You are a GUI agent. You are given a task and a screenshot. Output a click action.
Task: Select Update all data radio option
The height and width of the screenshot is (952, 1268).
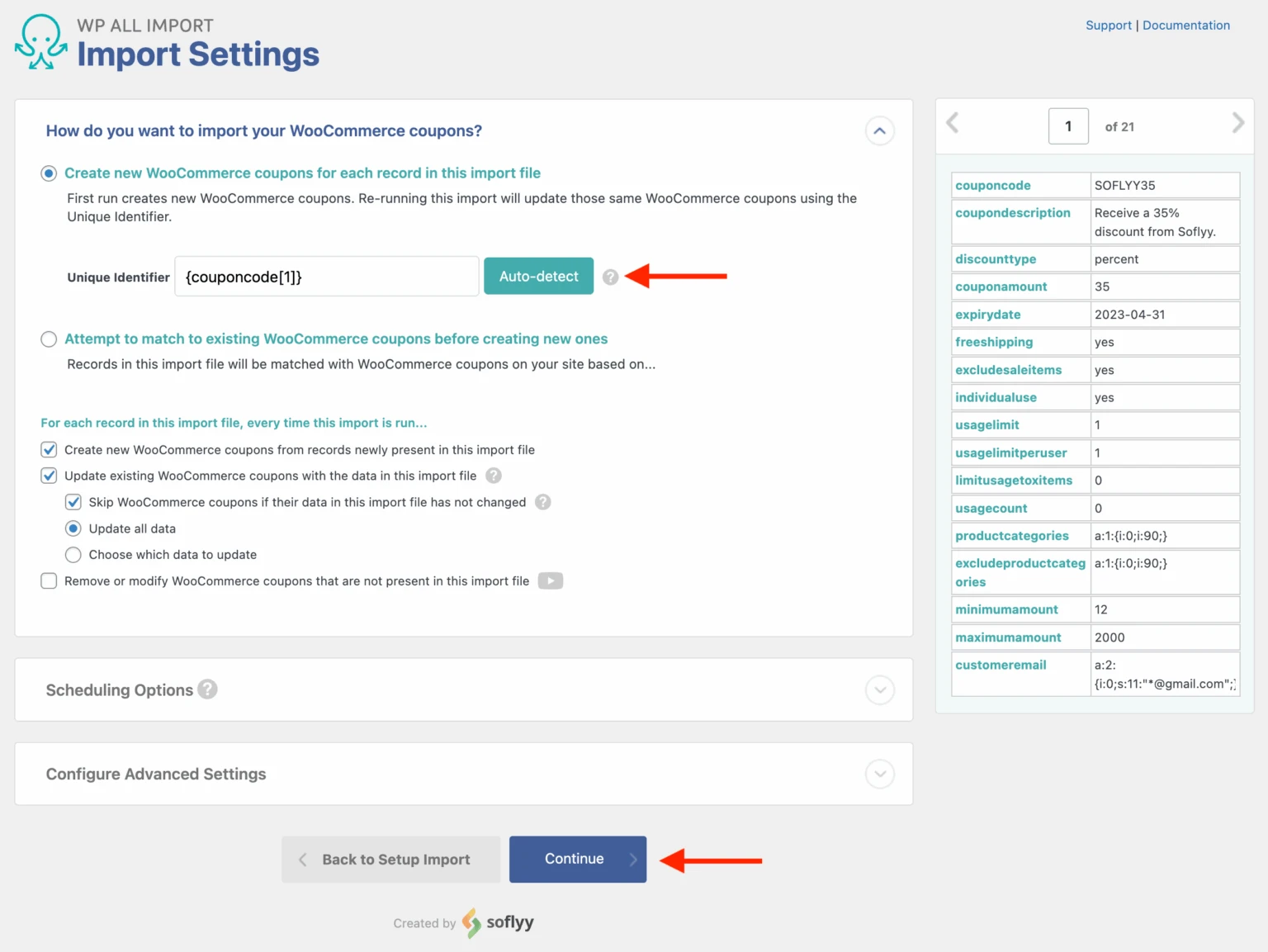click(x=73, y=528)
